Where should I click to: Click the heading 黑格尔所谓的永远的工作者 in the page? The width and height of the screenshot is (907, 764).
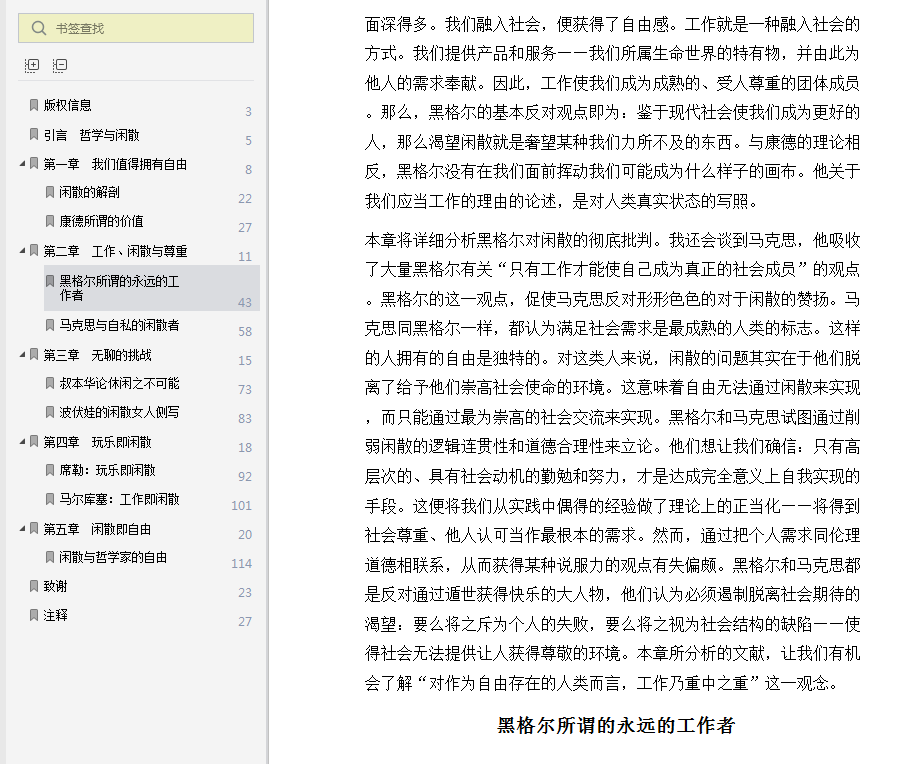(616, 725)
